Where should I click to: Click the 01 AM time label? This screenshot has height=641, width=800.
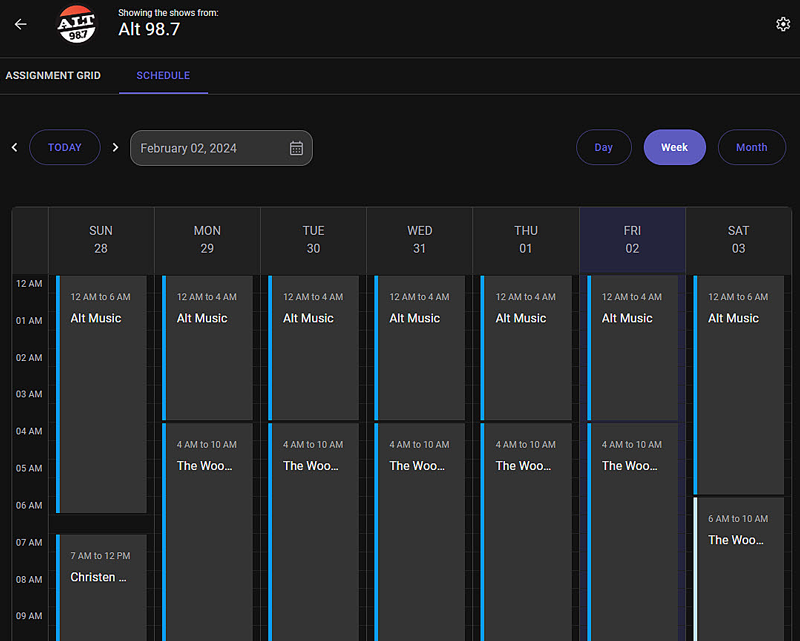29,320
